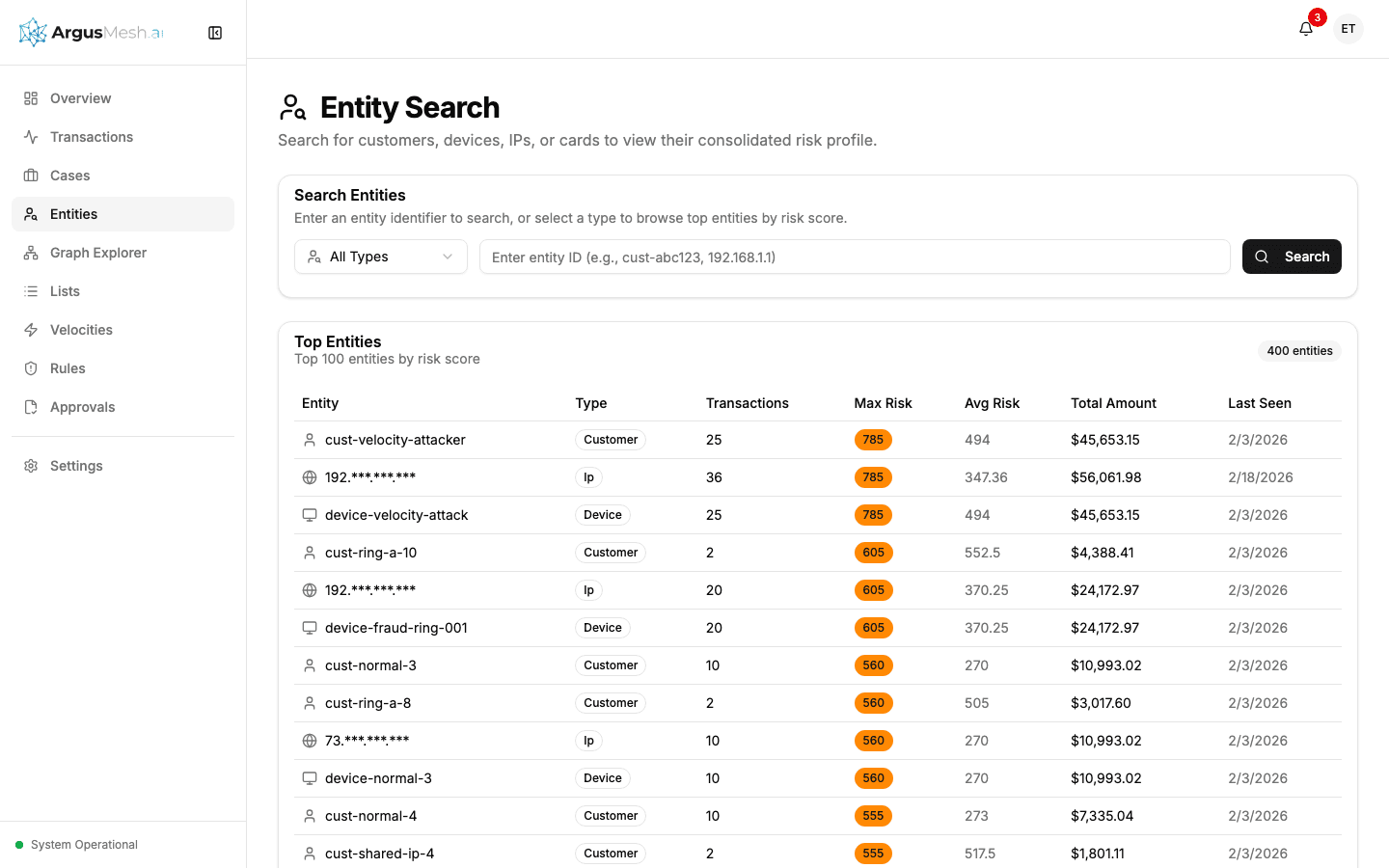Screen dimensions: 1389x868
Task: Click the entity ID search input field
Action: [x=855, y=256]
